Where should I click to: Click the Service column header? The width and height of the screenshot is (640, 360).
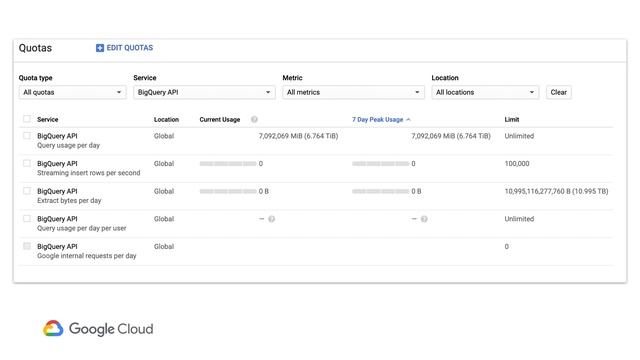click(x=47, y=120)
